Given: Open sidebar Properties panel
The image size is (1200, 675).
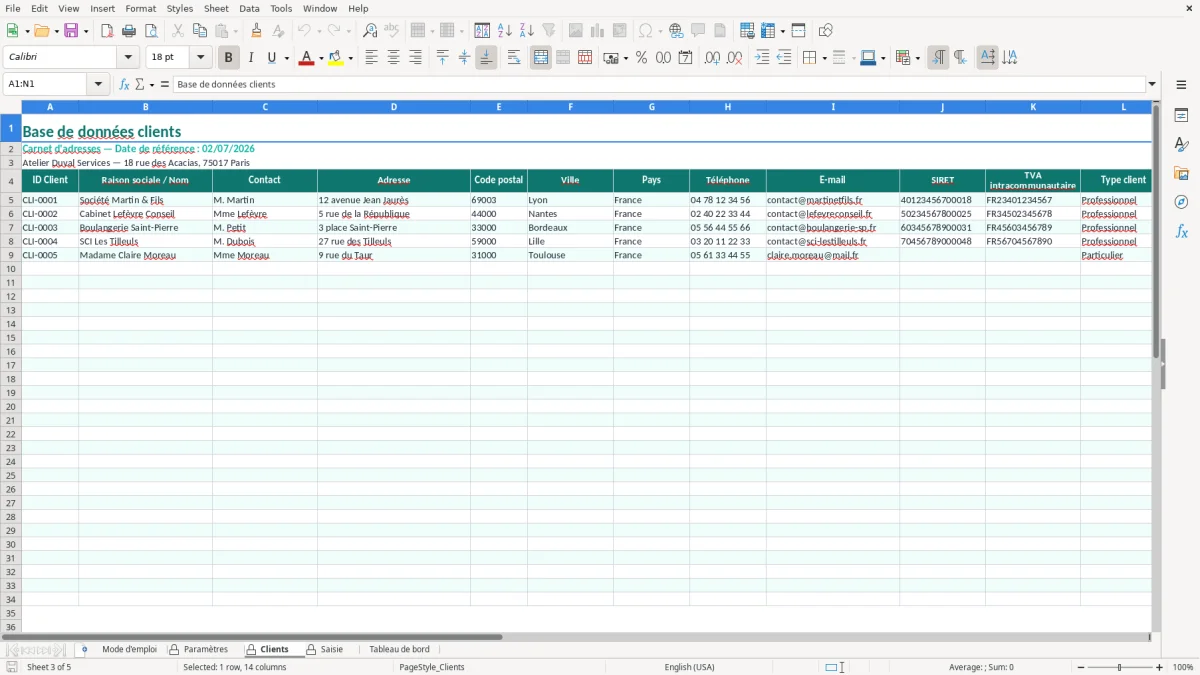Looking at the screenshot, I should pos(1181,116).
